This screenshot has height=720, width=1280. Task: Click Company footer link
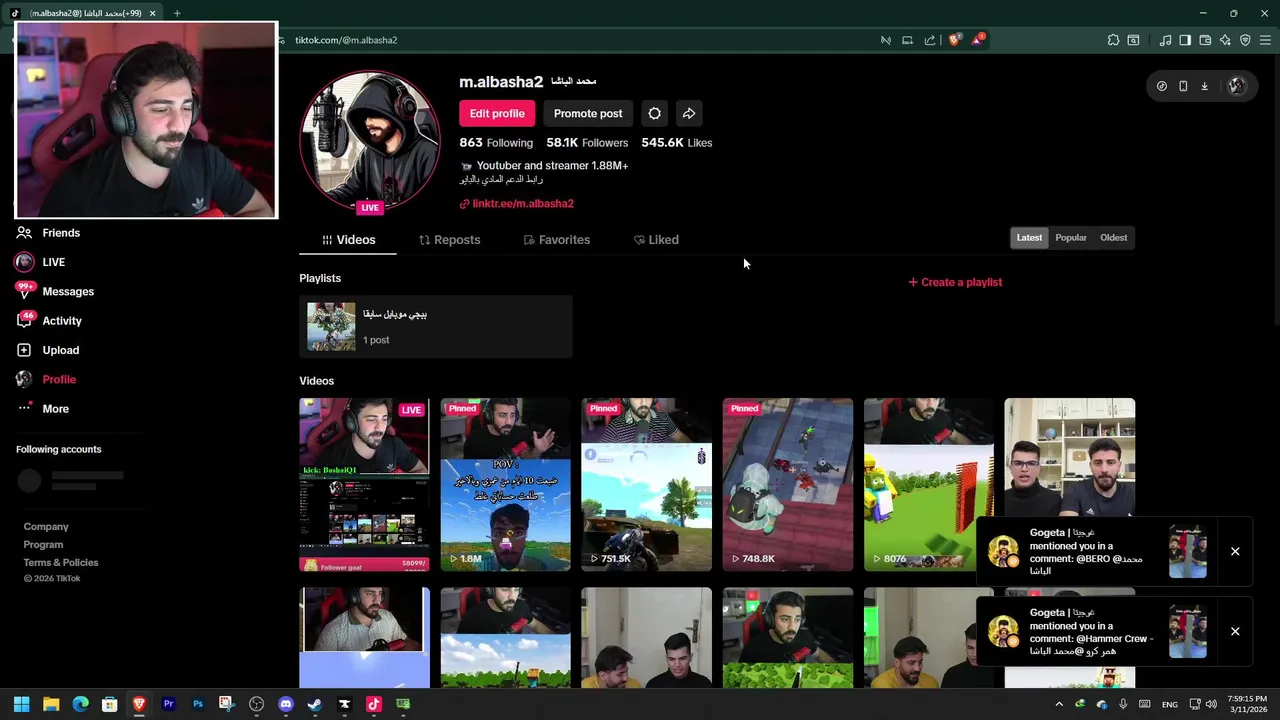[46, 527]
